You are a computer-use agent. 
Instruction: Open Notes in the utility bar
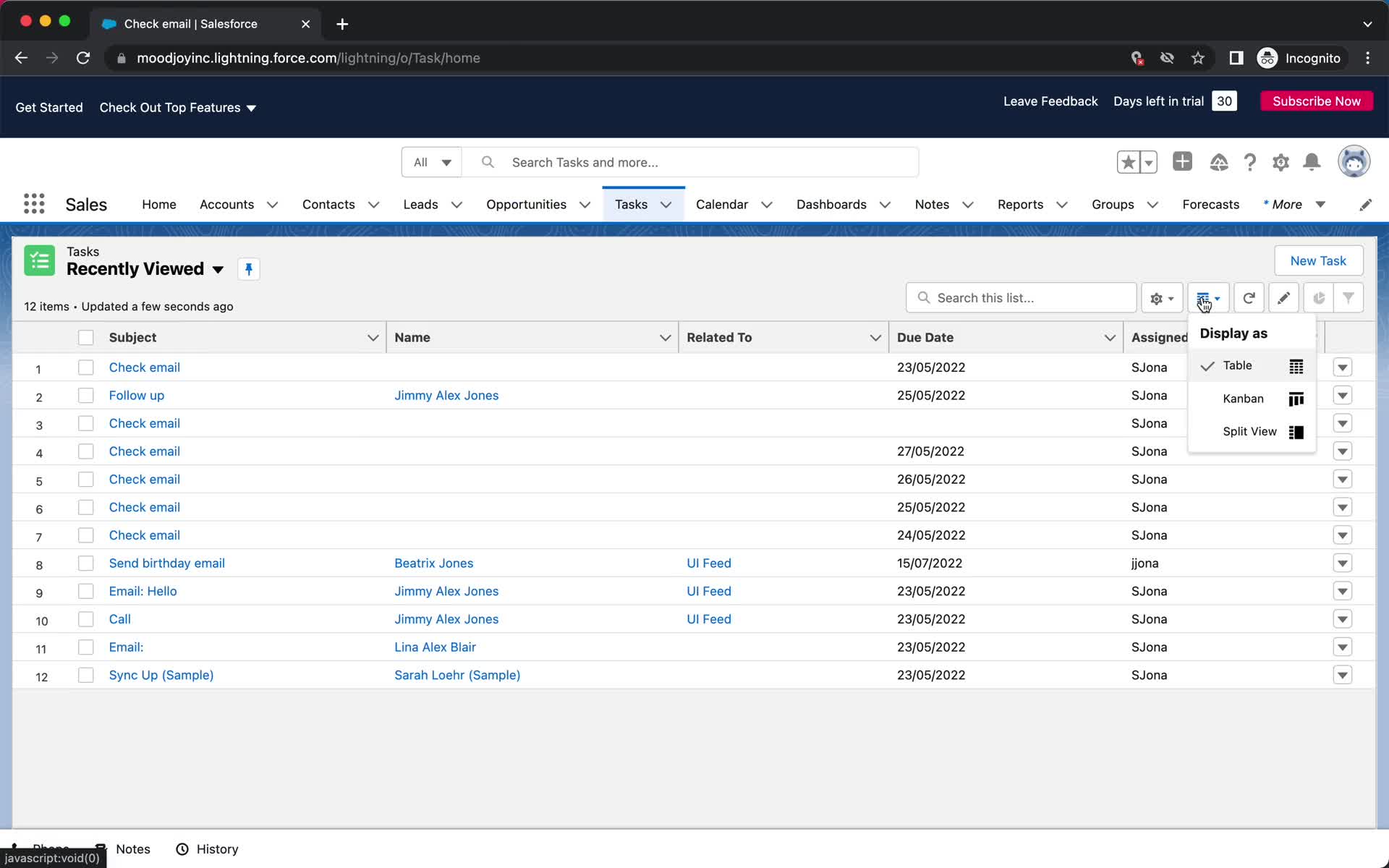point(123,849)
